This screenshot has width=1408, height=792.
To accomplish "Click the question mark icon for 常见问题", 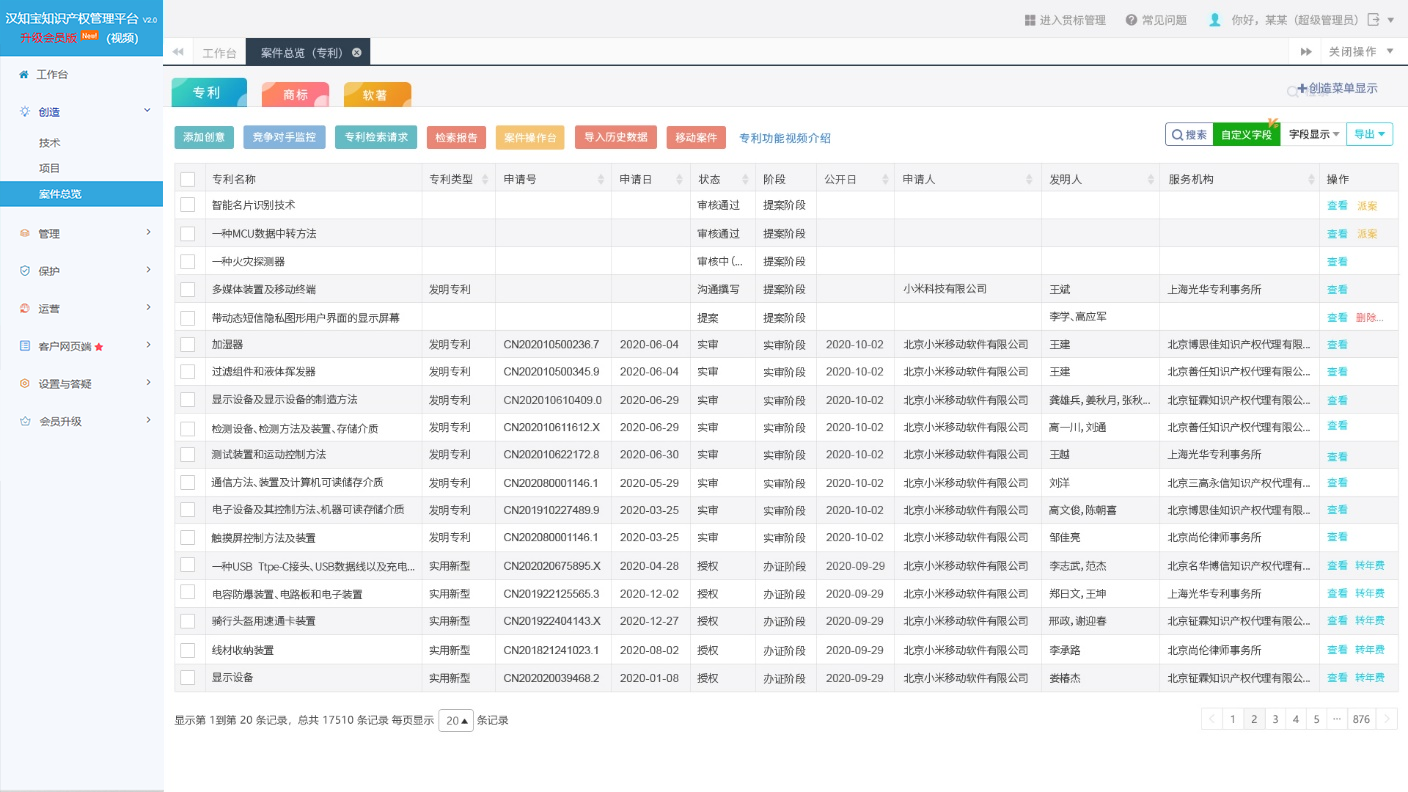I will [1131, 20].
